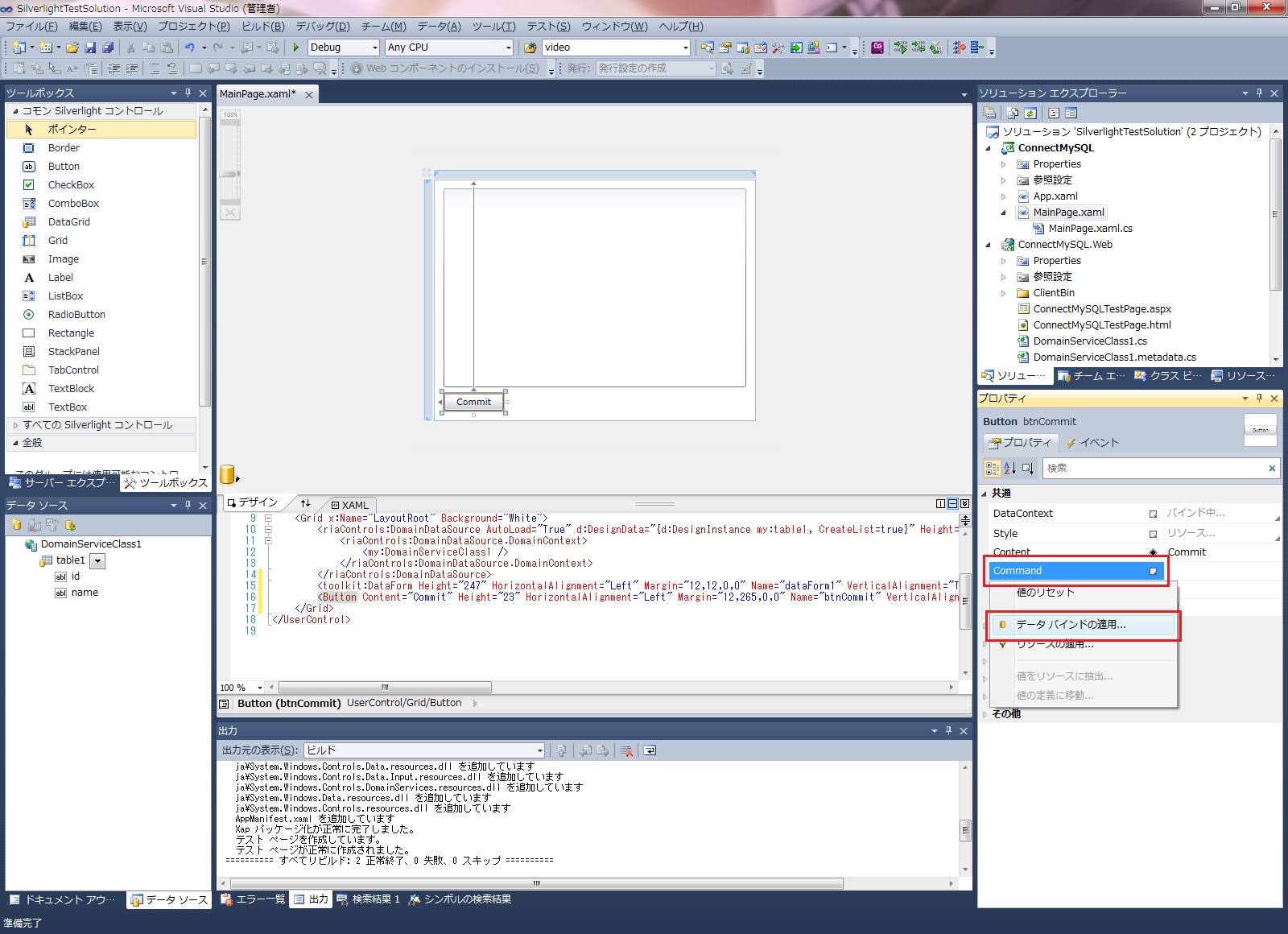The height and width of the screenshot is (934, 1288).
Task: Open output source ビルド dropdown
Action: 539,750
